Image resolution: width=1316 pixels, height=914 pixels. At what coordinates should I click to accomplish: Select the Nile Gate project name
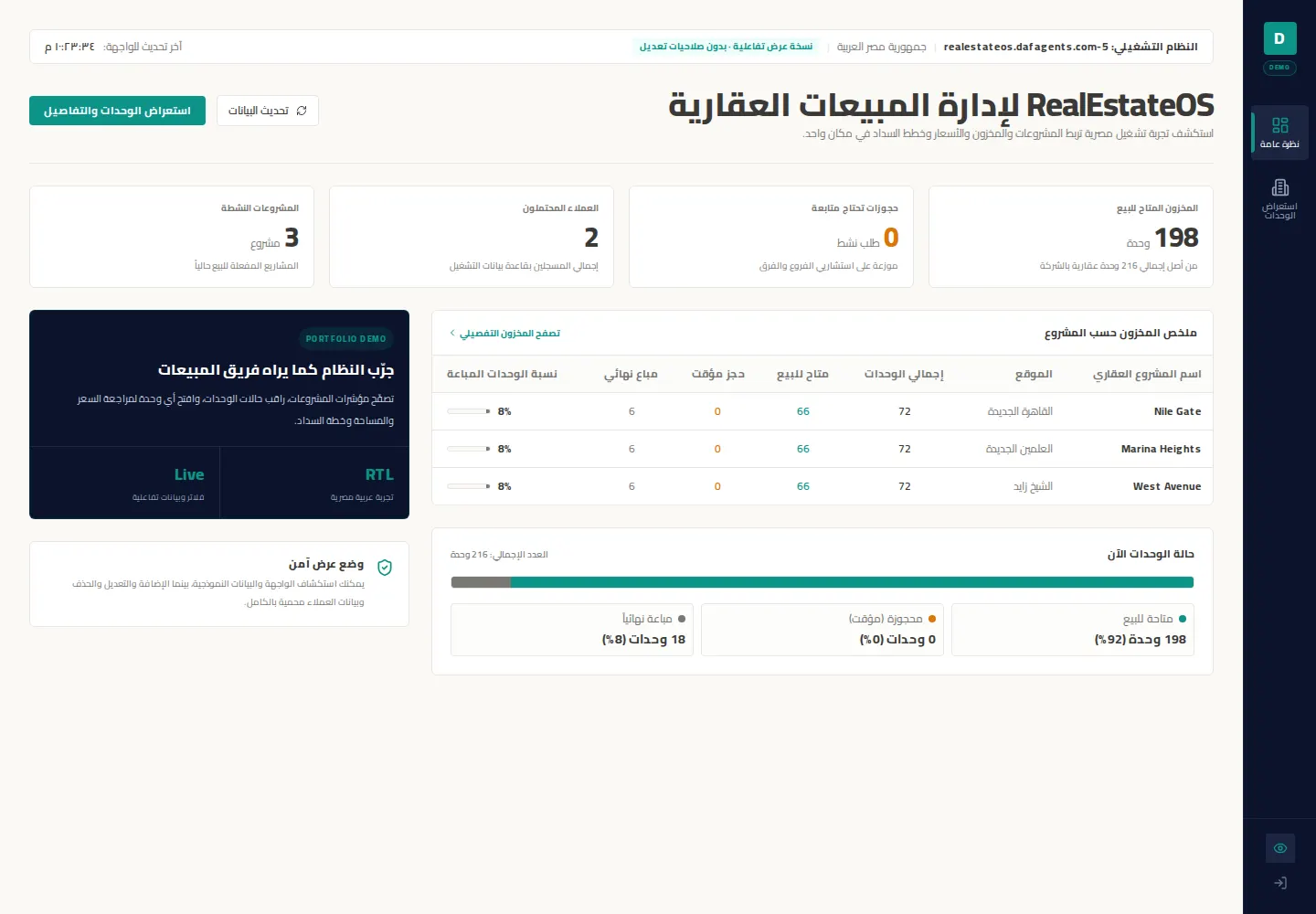point(1177,411)
